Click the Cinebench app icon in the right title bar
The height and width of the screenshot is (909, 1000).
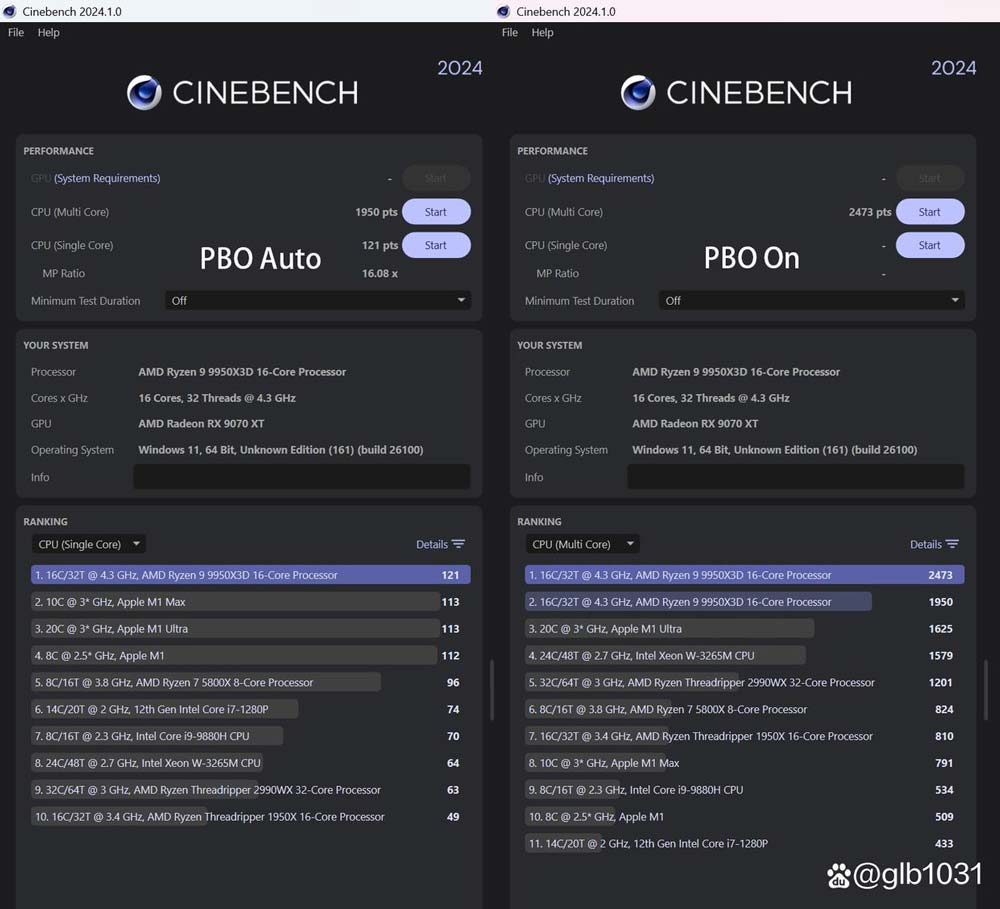(x=503, y=11)
